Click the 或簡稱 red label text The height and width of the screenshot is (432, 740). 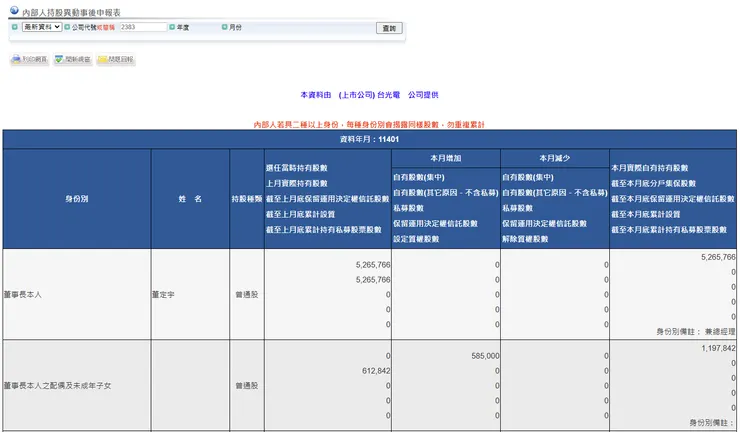[106, 27]
